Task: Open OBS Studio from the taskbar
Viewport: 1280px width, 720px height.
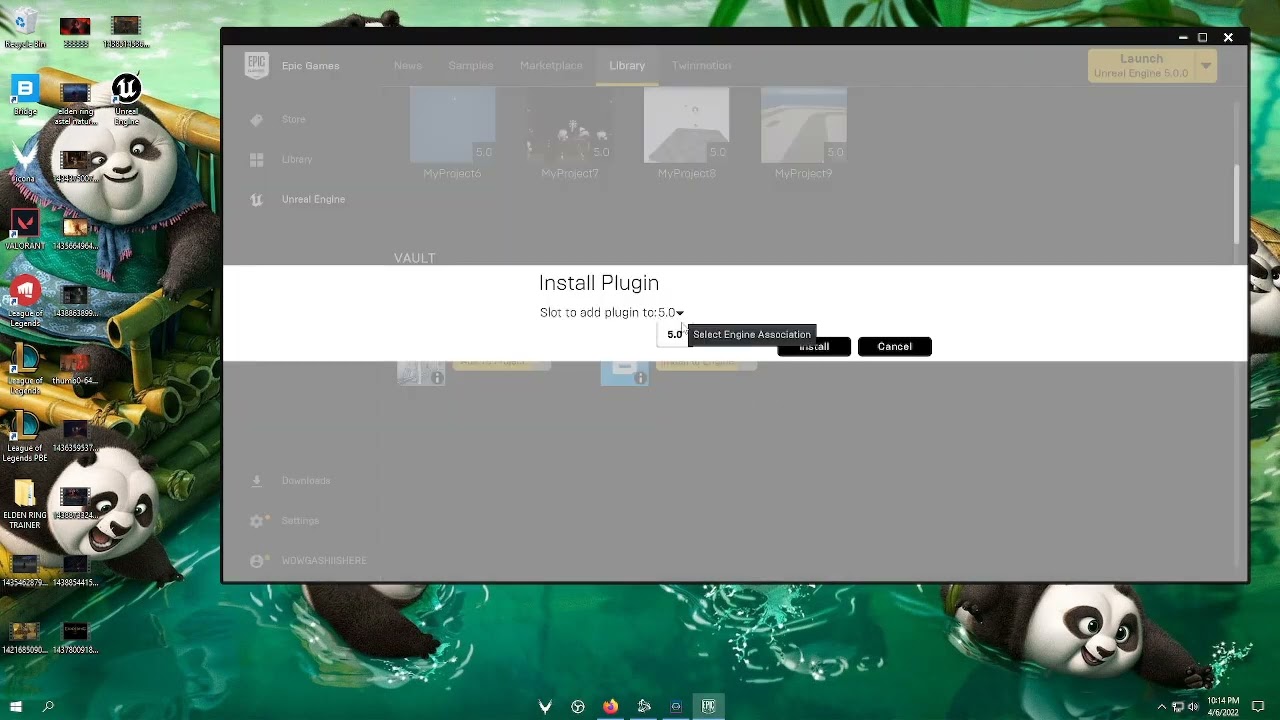Action: pyautogui.click(x=577, y=706)
